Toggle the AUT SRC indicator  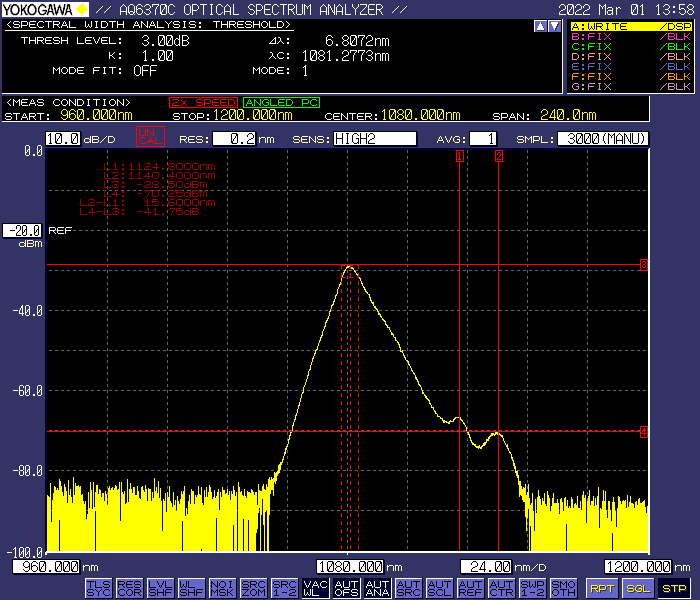click(408, 588)
